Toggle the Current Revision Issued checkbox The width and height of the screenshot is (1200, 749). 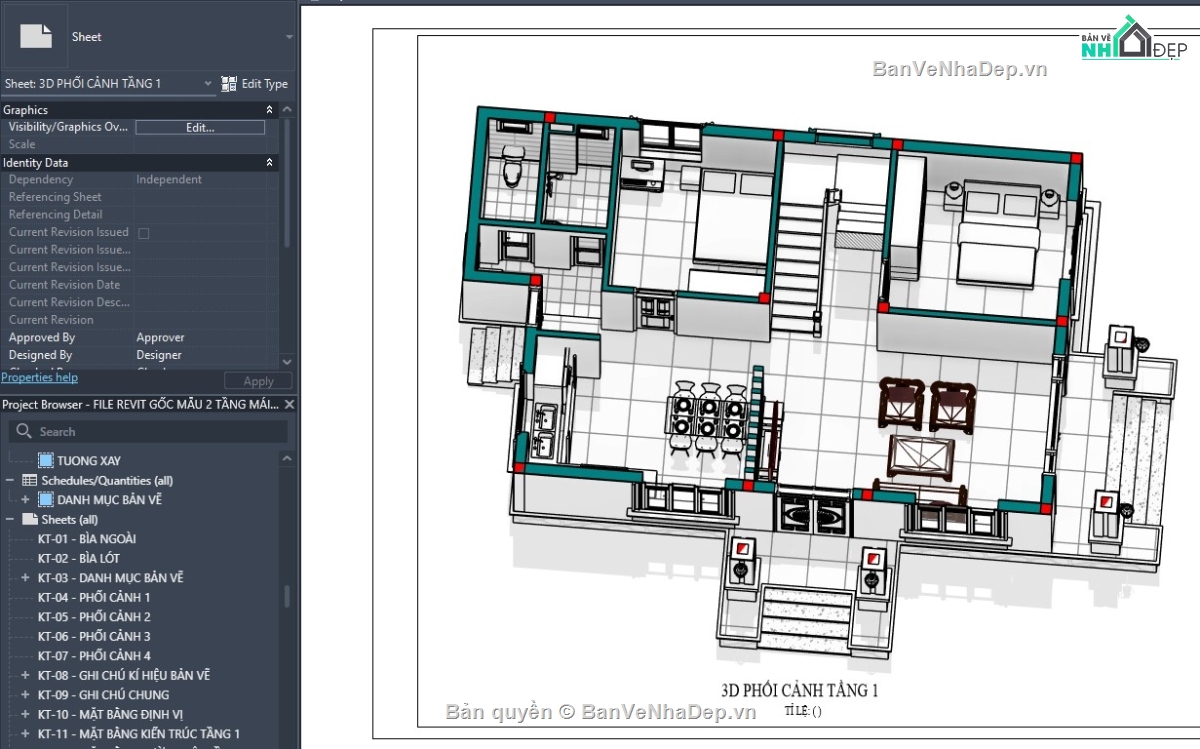(143, 233)
